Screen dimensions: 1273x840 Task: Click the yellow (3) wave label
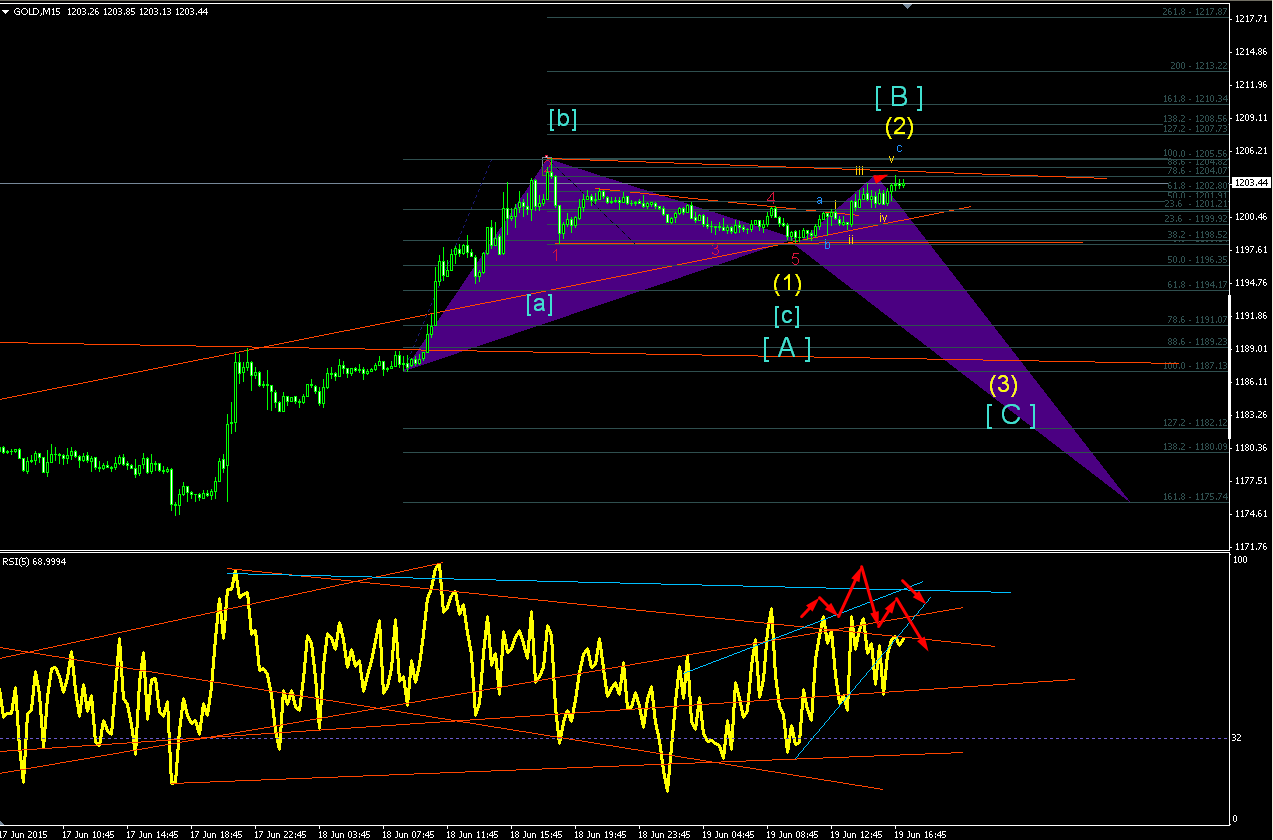tap(1004, 384)
